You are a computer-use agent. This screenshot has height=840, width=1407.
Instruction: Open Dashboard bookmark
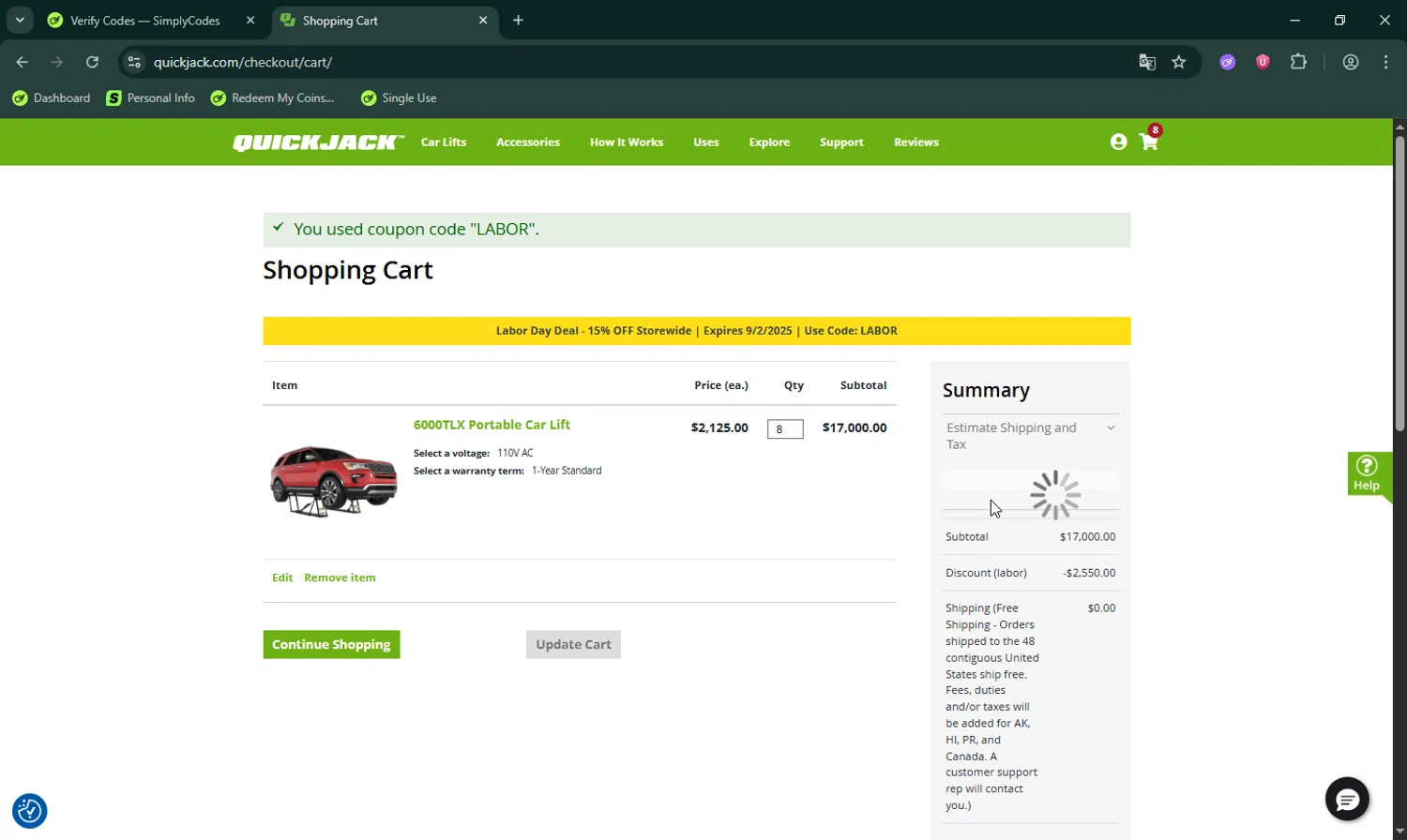52,97
